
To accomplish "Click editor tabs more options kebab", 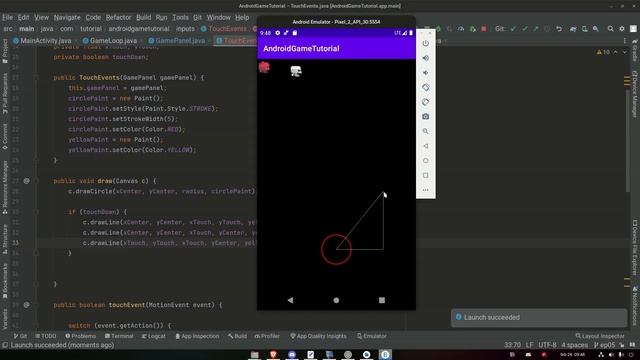I will tap(624, 41).
